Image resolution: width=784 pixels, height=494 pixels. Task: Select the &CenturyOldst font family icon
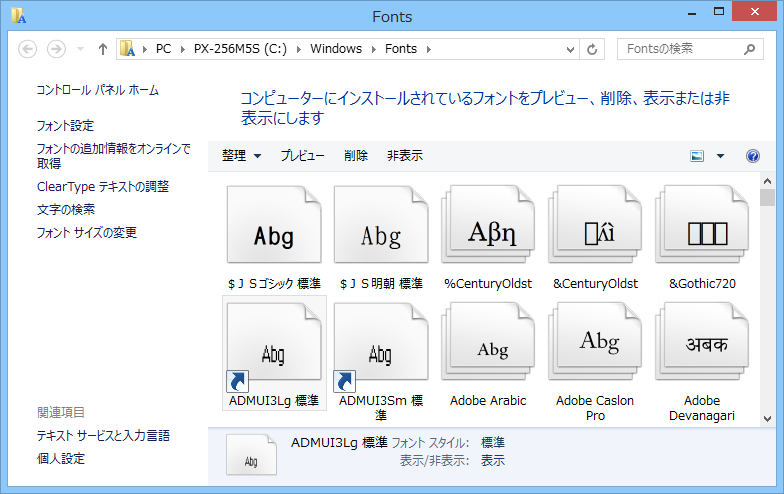tap(595, 224)
